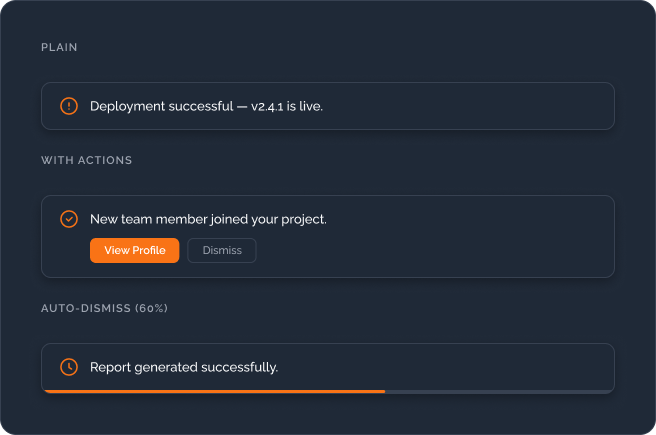Open the new member via View Profile

[x=134, y=250]
